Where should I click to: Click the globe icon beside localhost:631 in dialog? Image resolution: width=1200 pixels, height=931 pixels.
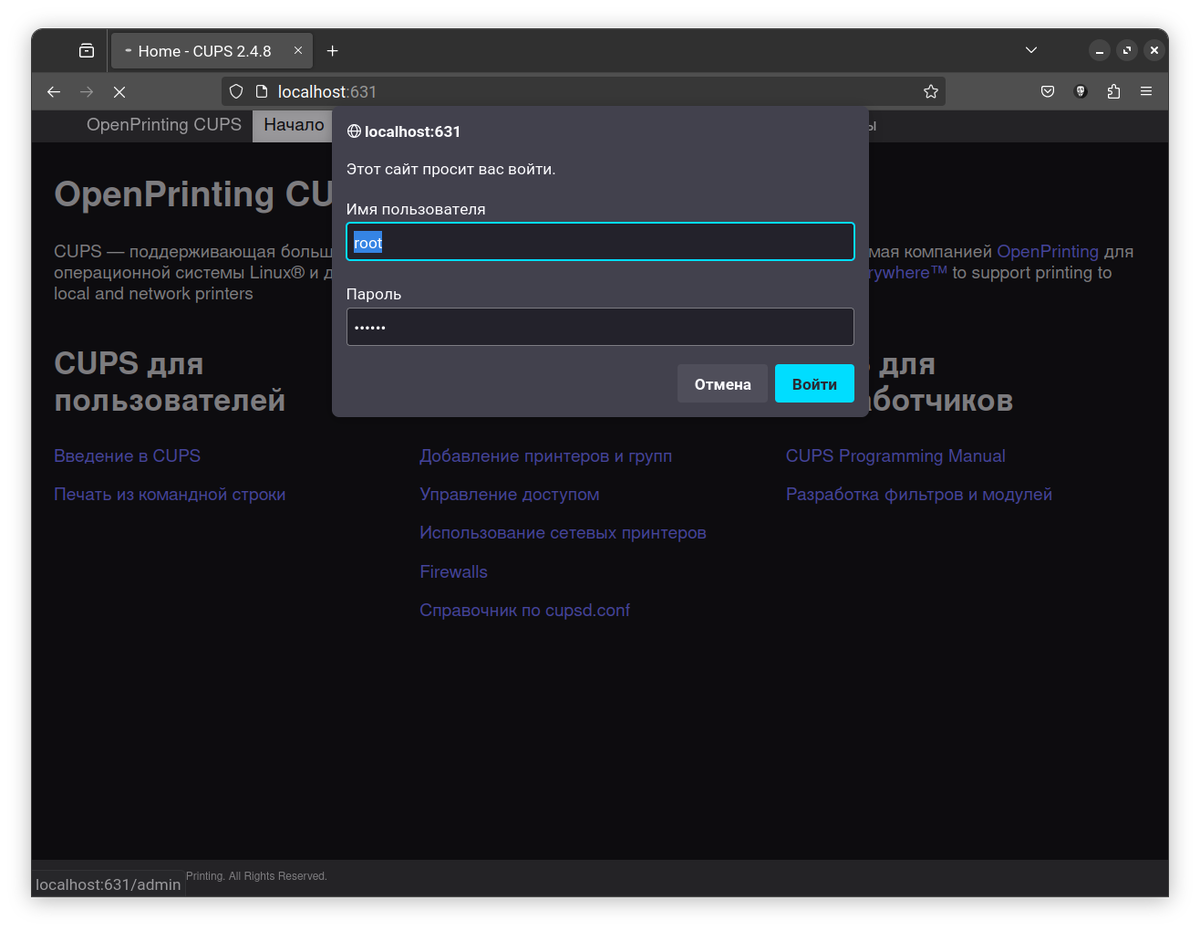(354, 132)
